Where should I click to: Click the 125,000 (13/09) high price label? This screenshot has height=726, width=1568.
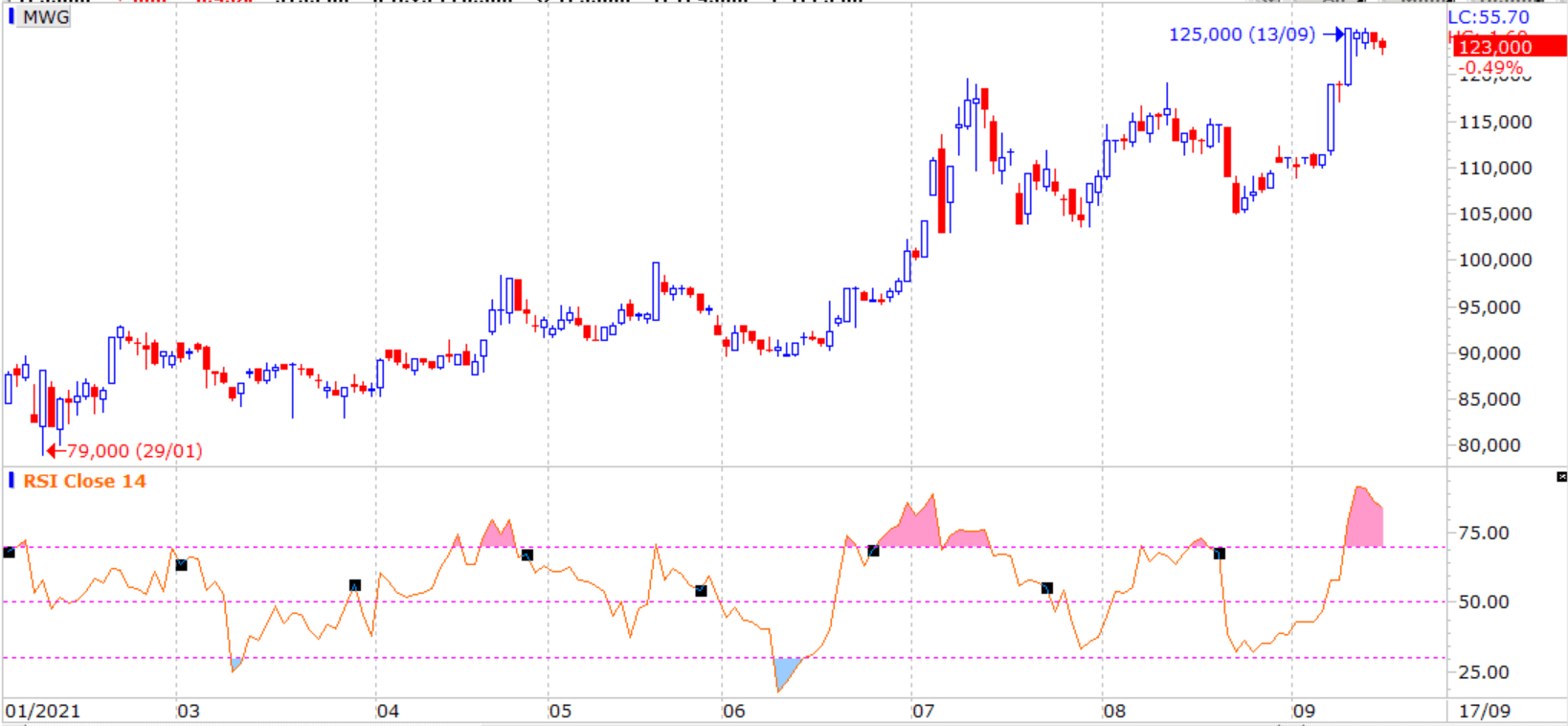coord(1242,34)
